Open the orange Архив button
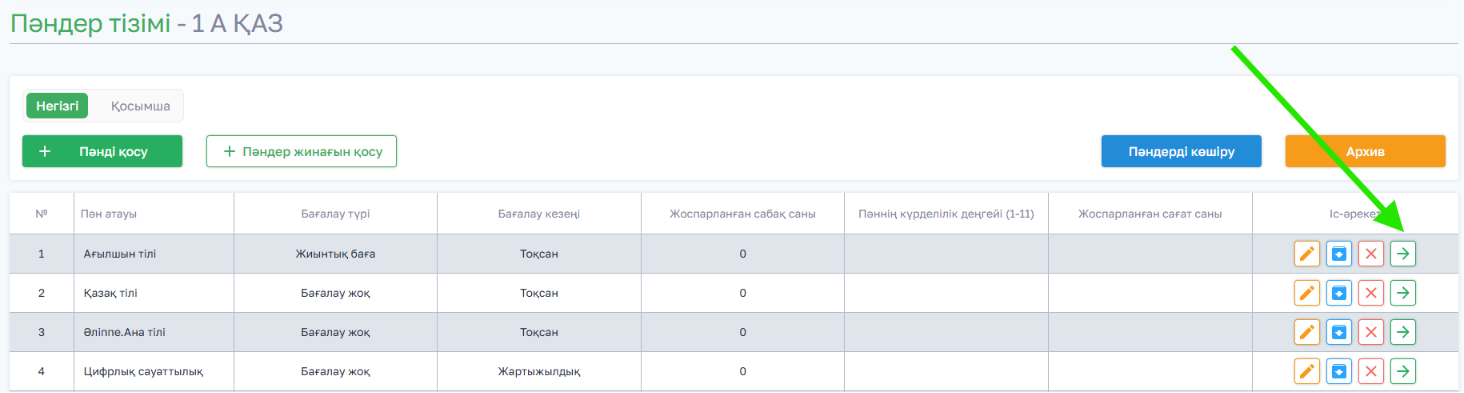The width and height of the screenshot is (1464, 393). click(x=1365, y=151)
